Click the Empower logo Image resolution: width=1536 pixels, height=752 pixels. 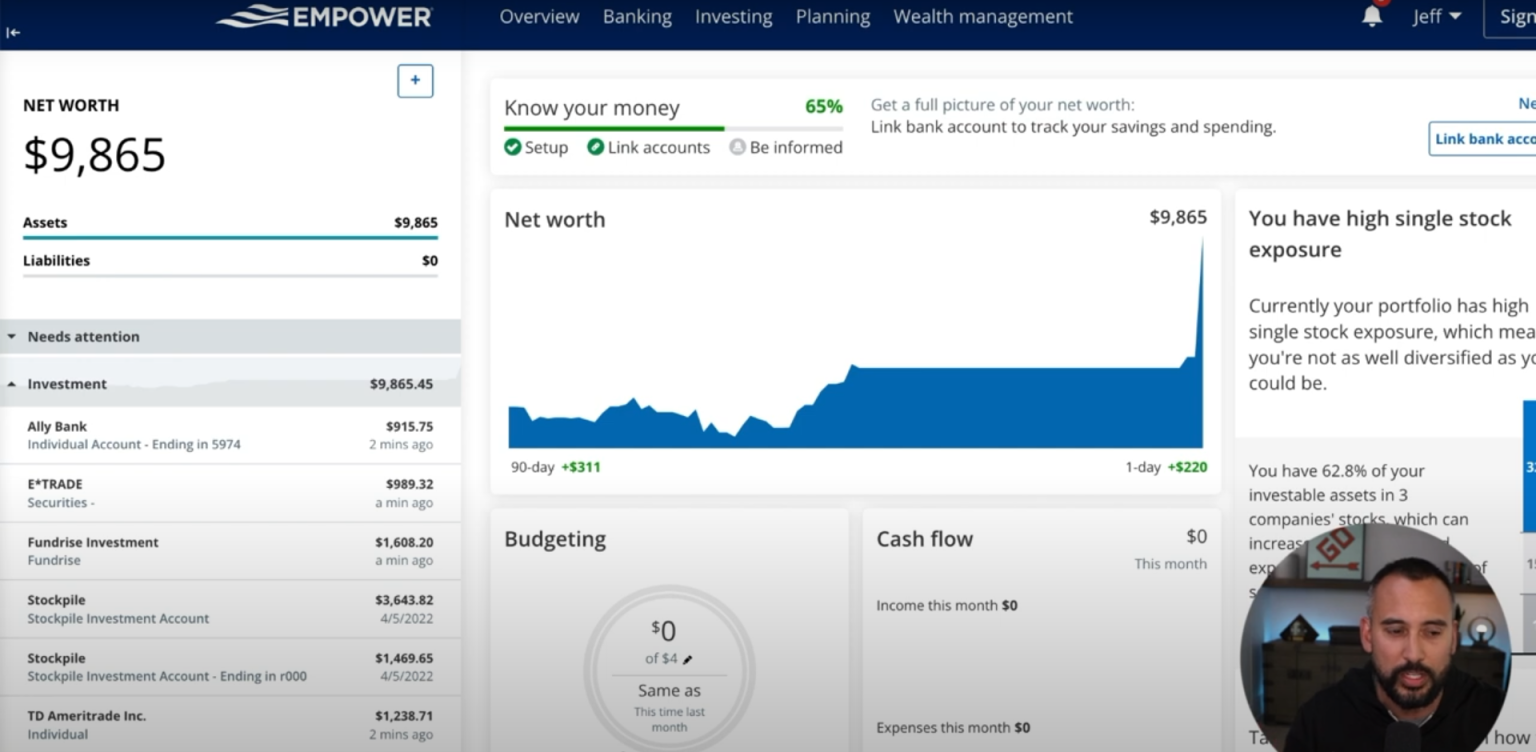click(324, 17)
